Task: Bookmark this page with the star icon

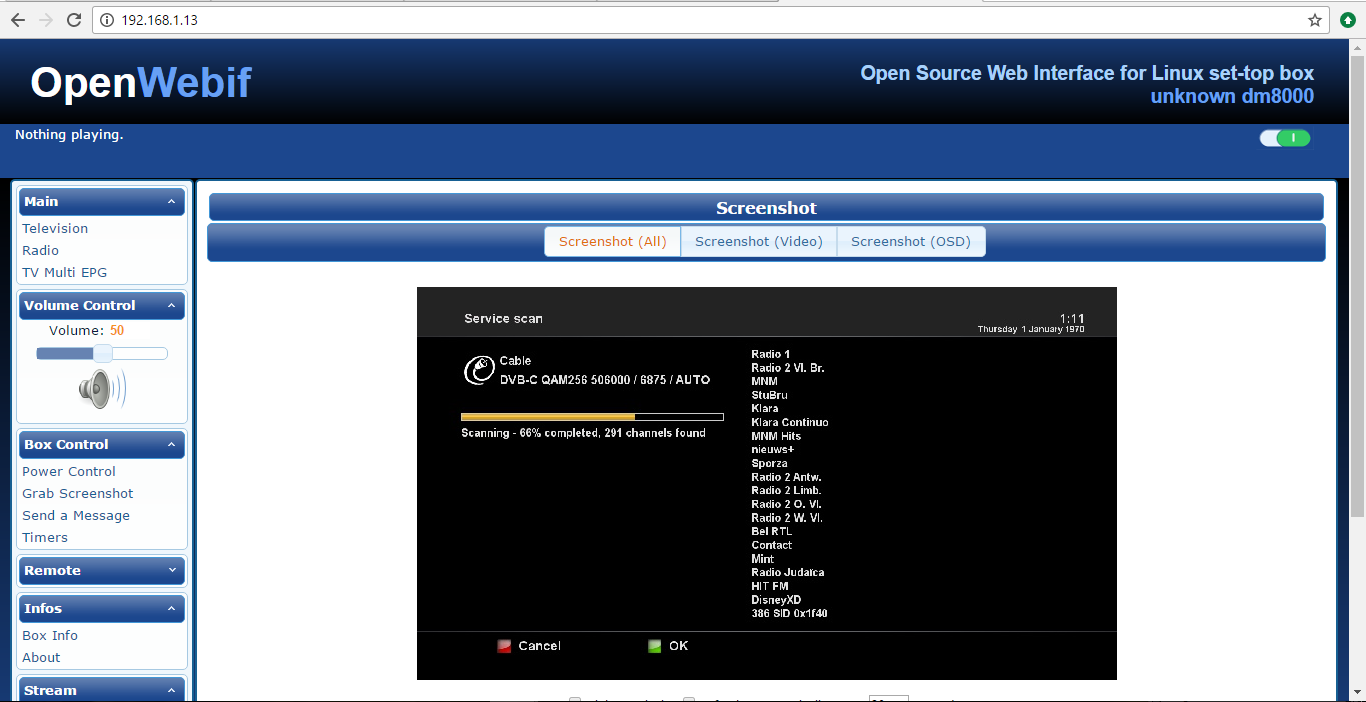Action: pyautogui.click(x=1315, y=20)
